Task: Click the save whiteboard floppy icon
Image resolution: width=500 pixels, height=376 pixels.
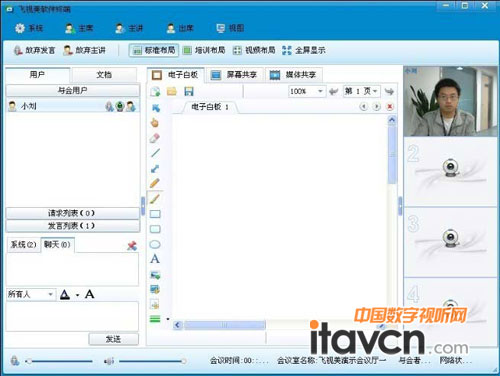Action: coord(189,91)
